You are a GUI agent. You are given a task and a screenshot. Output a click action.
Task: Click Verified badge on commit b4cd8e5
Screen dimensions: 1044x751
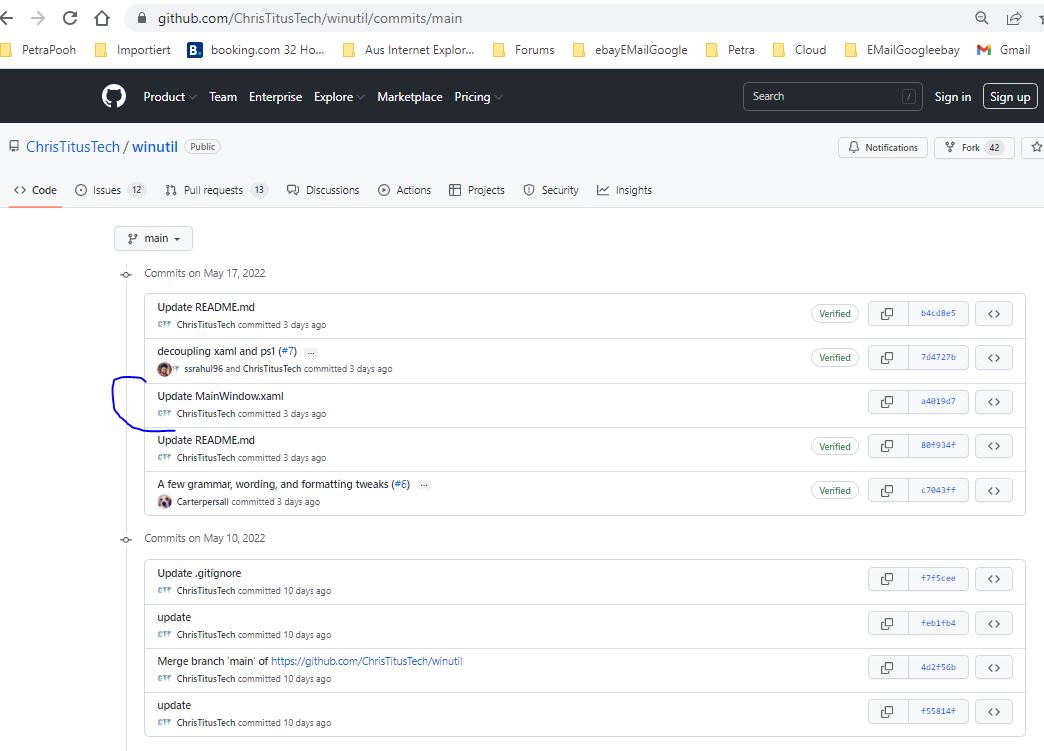click(834, 314)
